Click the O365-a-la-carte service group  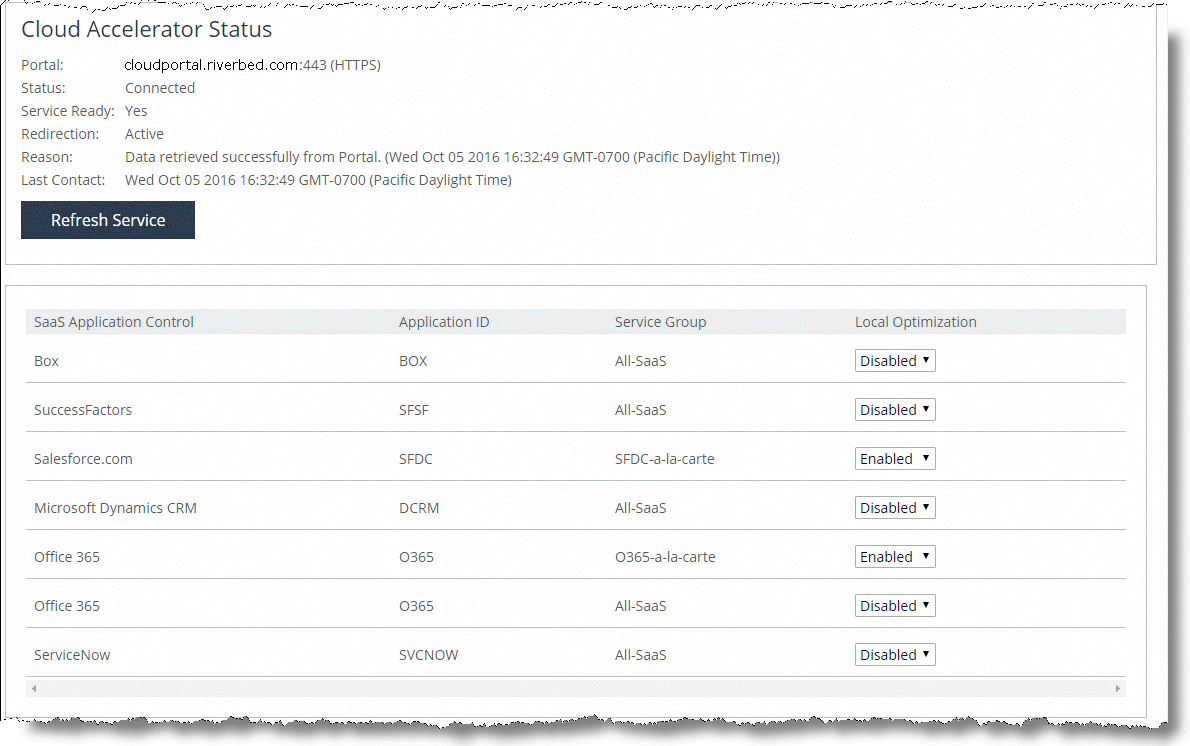[x=665, y=557]
